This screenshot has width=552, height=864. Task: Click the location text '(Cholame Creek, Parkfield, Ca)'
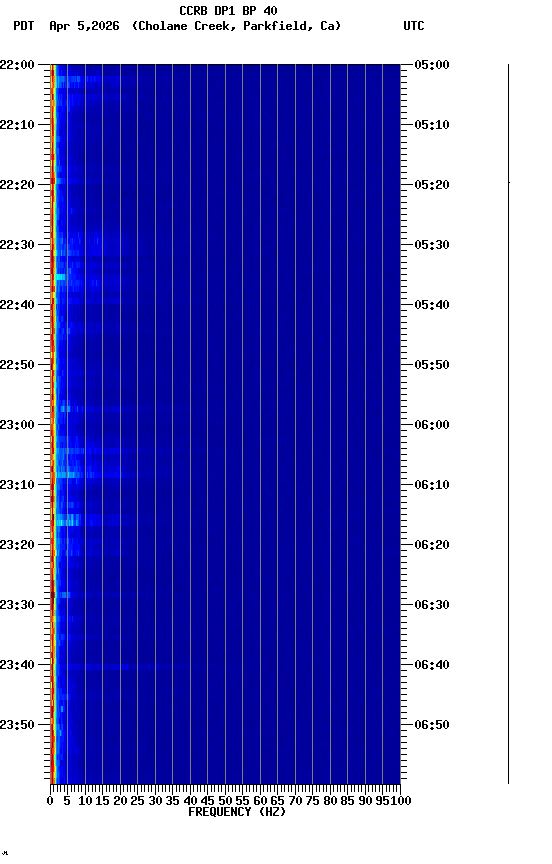pyautogui.click(x=236, y=26)
